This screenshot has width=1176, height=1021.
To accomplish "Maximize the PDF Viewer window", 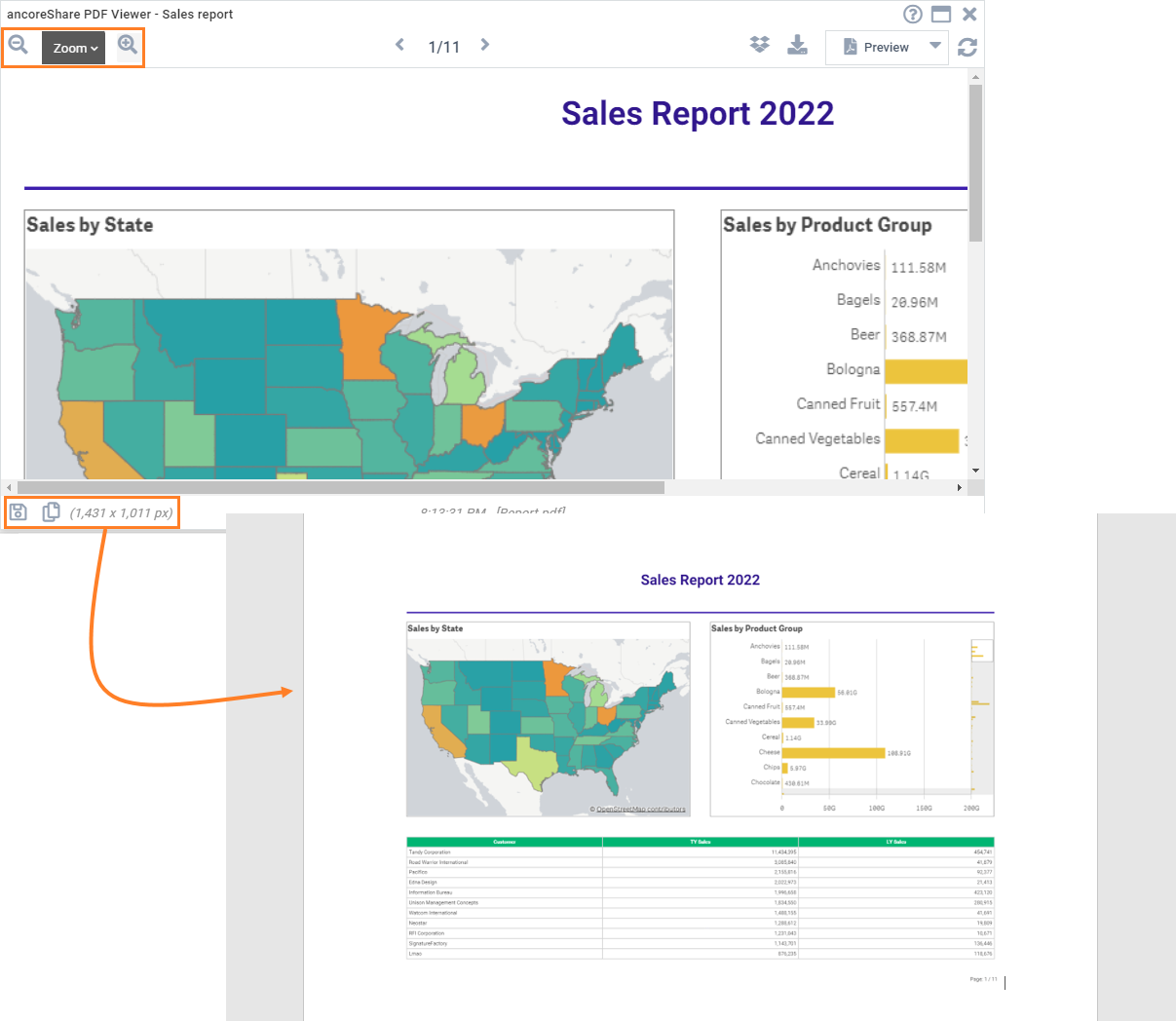I will pos(941,14).
